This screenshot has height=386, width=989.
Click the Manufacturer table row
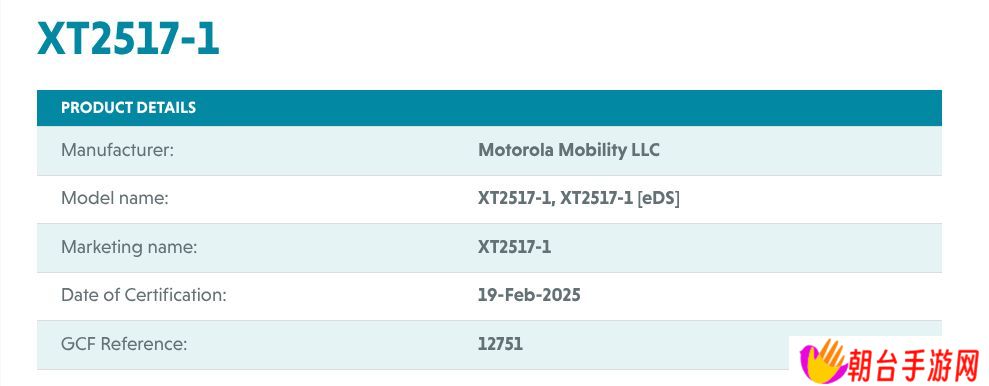pyautogui.click(x=489, y=151)
